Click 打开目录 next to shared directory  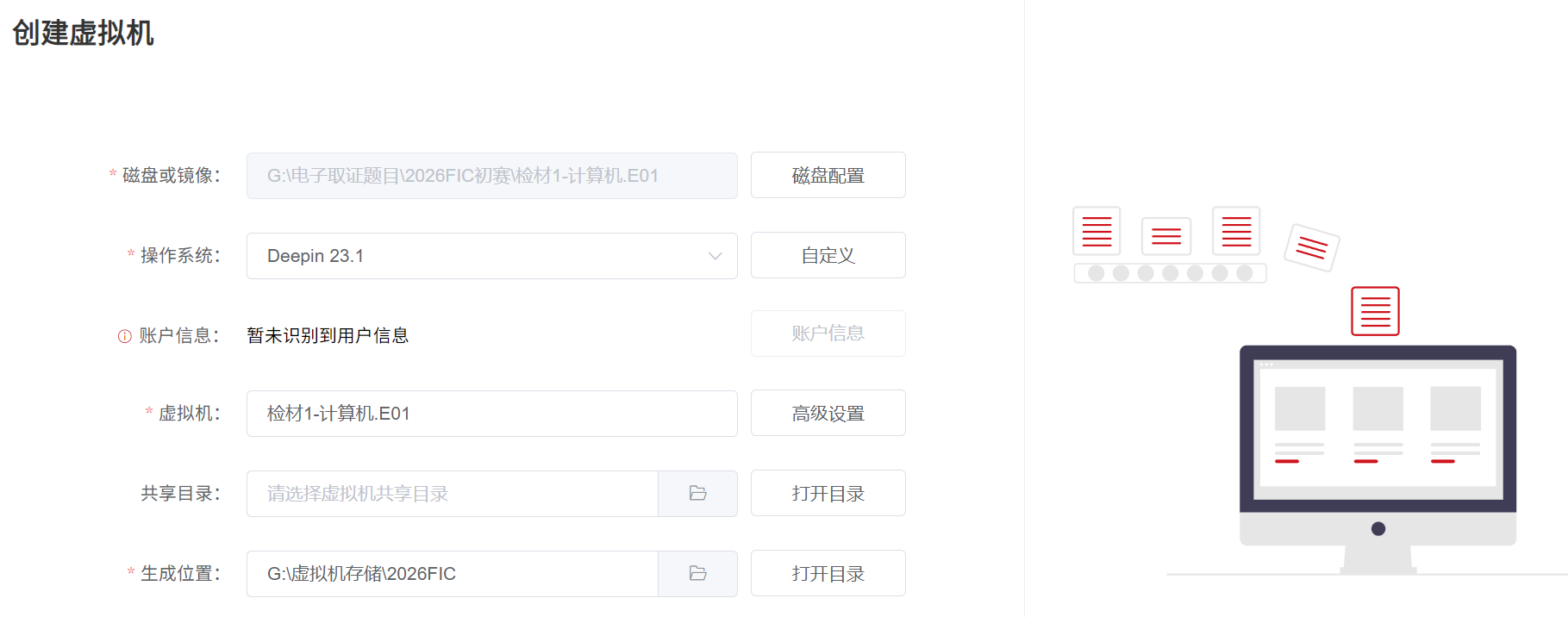(x=828, y=494)
